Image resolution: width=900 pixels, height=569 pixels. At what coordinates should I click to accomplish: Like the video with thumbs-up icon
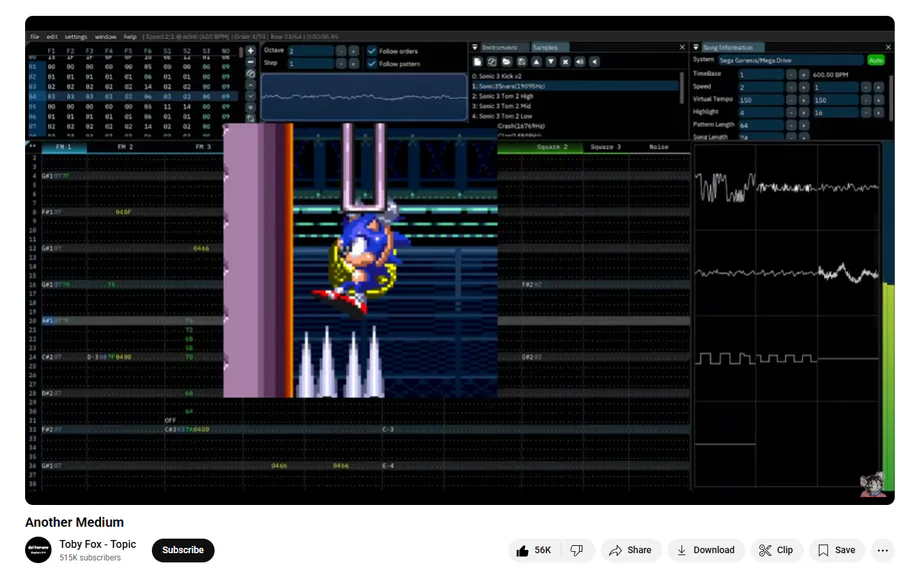pyautogui.click(x=522, y=550)
